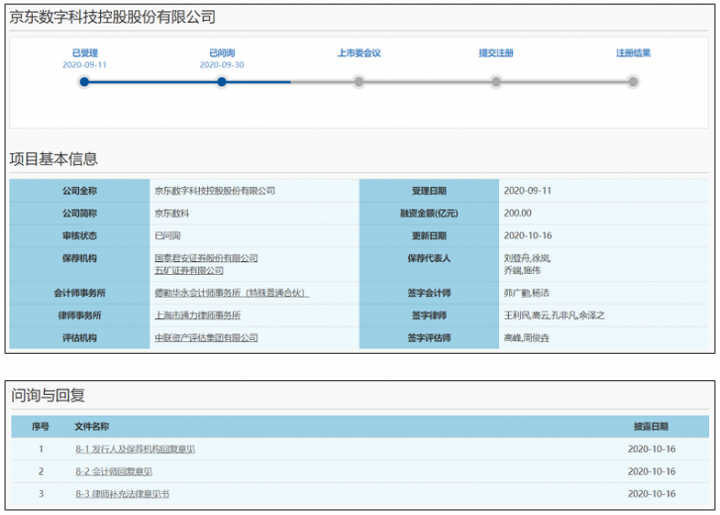
Task: Click the 注册结果 timeline dot
Action: coord(633,82)
